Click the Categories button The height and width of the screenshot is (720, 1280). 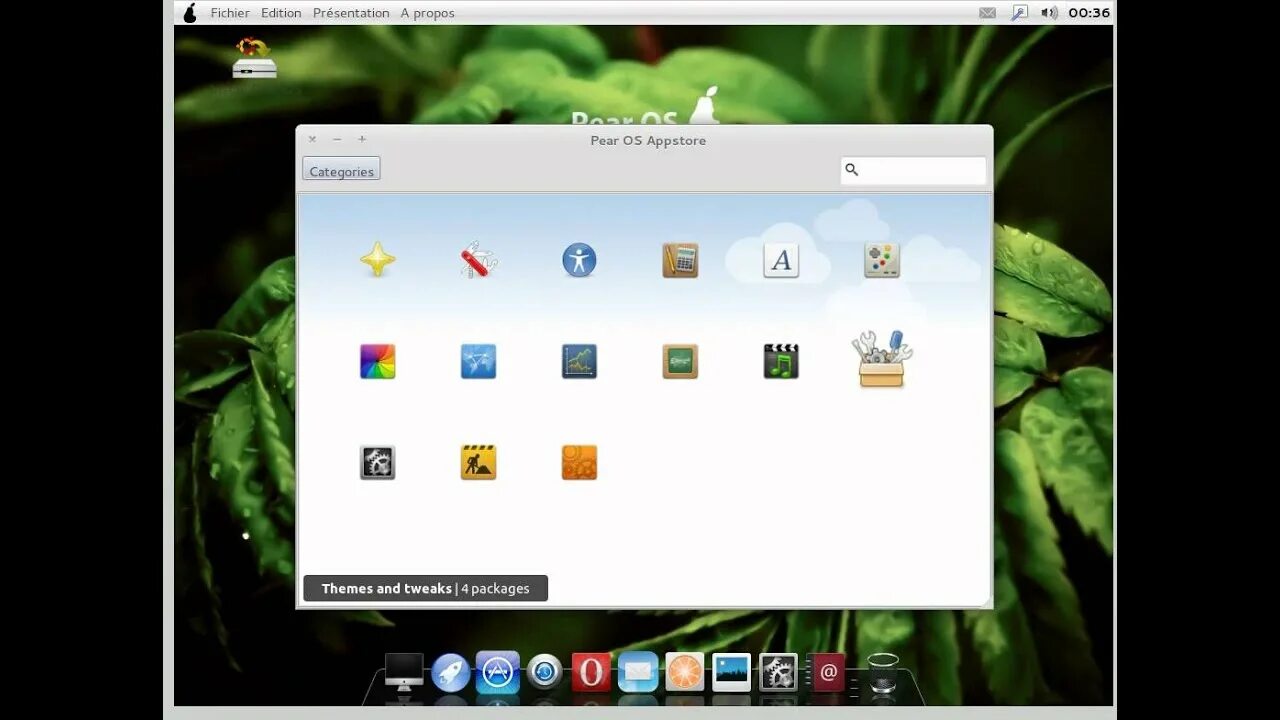click(341, 170)
